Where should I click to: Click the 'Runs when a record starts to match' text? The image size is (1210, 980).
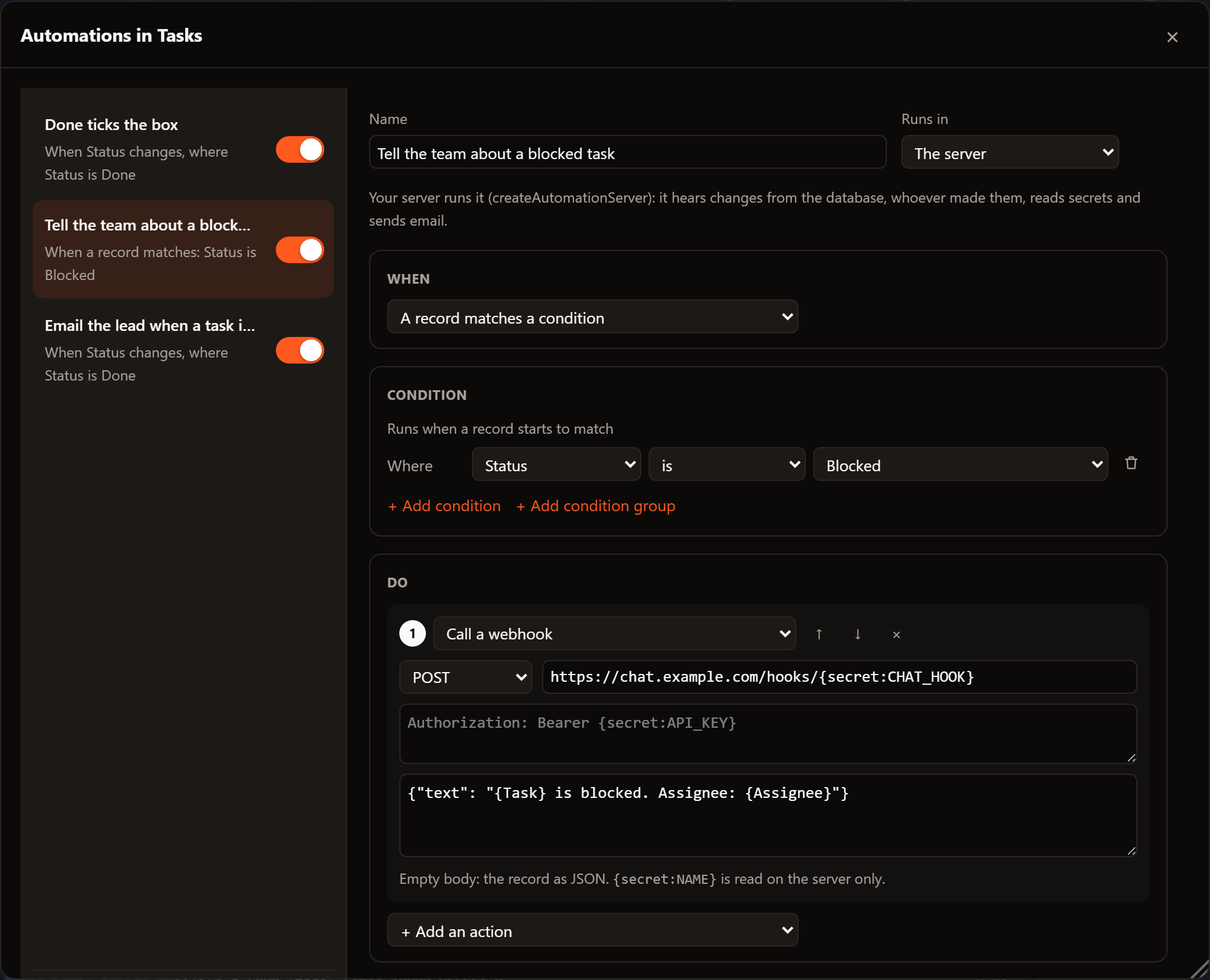500,429
